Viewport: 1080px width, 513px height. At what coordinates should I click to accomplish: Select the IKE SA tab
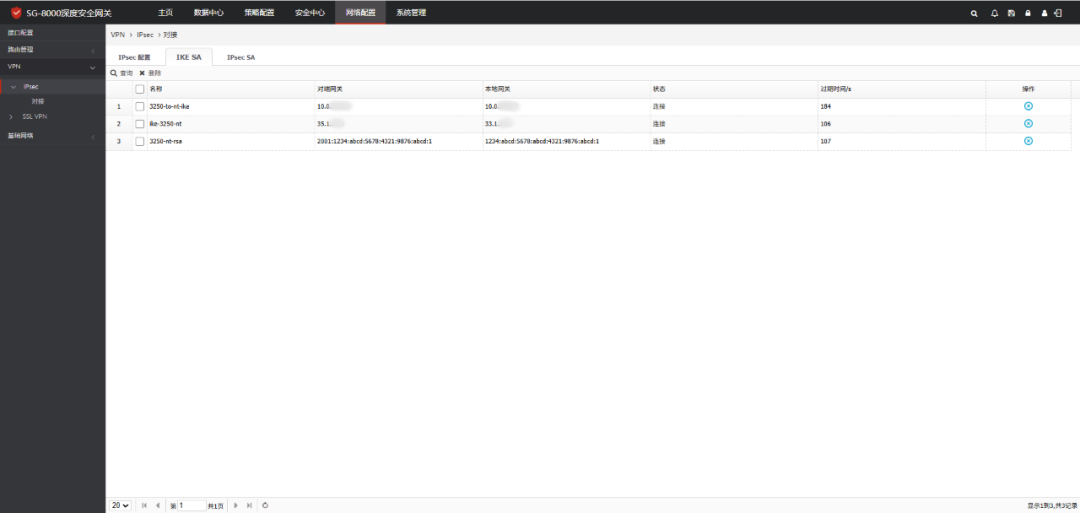189,58
